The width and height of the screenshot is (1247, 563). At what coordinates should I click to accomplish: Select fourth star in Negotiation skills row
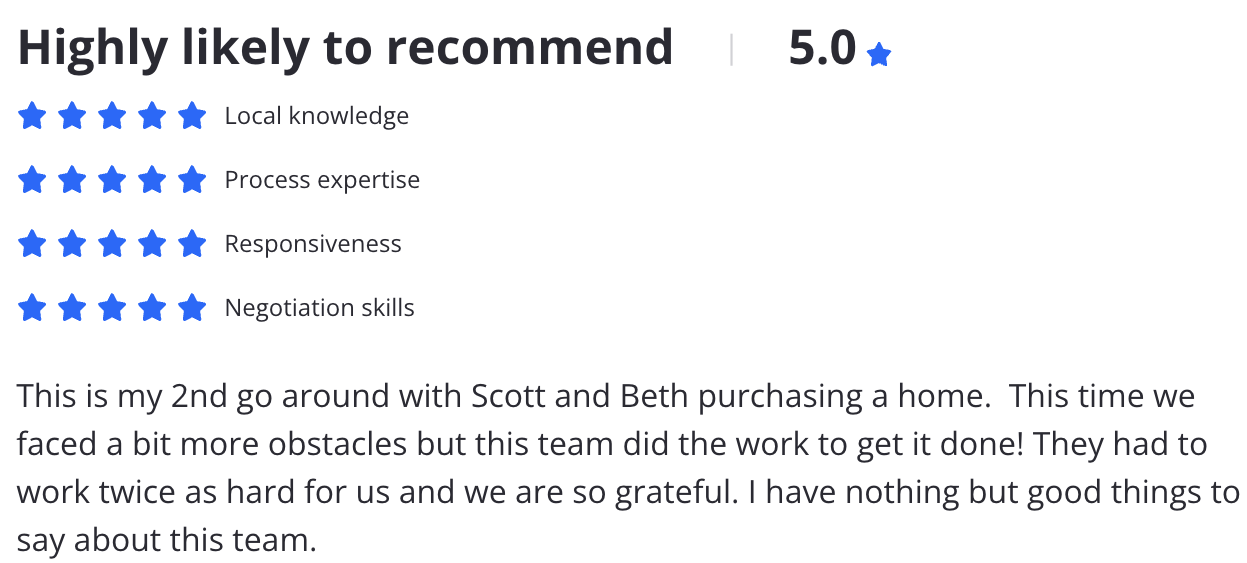click(x=152, y=308)
